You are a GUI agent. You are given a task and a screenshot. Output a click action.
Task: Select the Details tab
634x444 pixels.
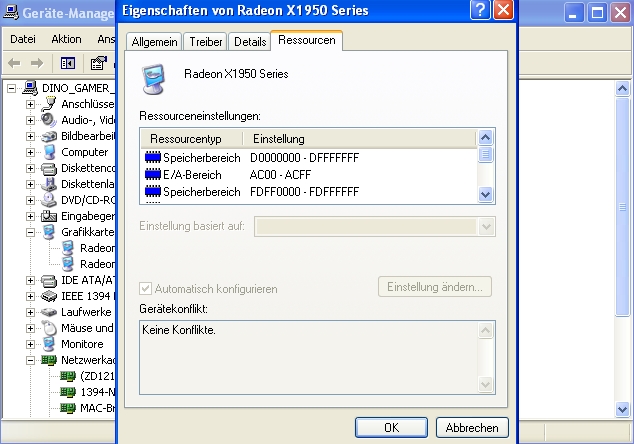tap(249, 42)
